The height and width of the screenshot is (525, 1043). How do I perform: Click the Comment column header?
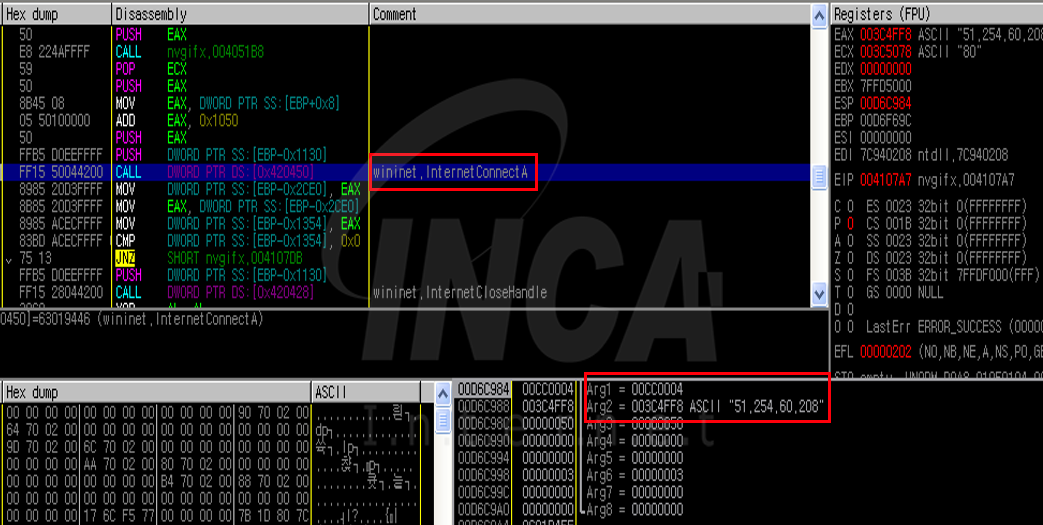pos(591,14)
